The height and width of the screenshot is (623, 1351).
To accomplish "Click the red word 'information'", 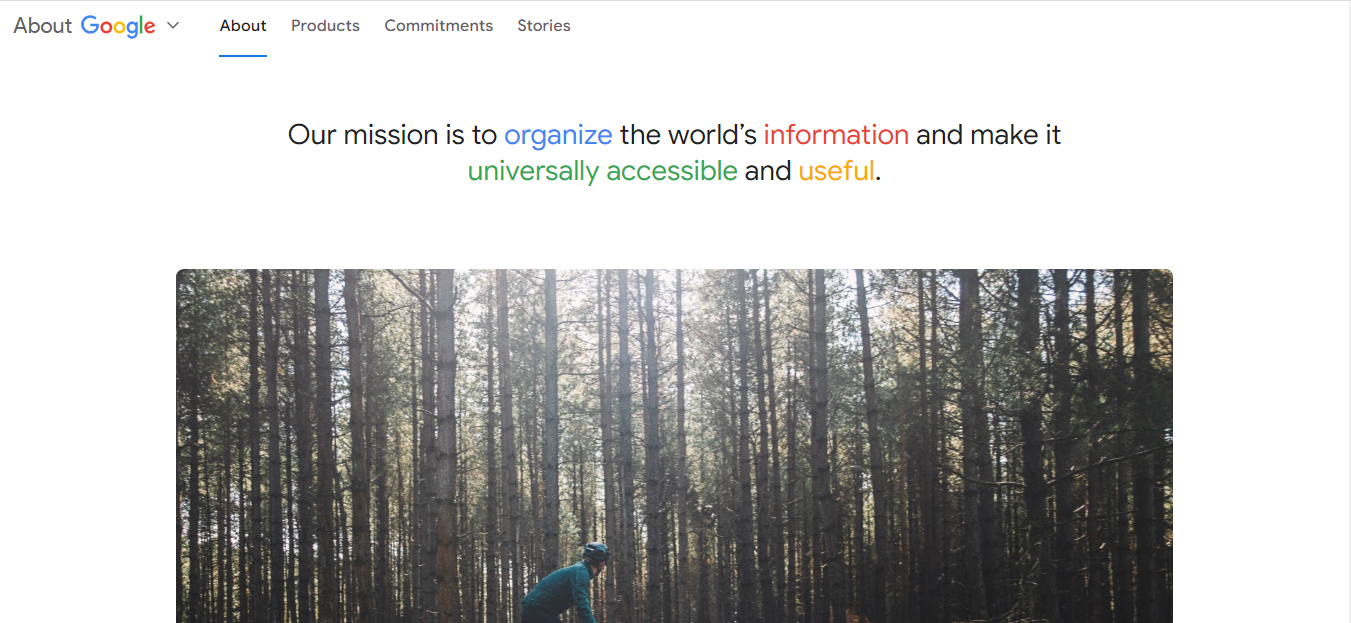I will 836,134.
